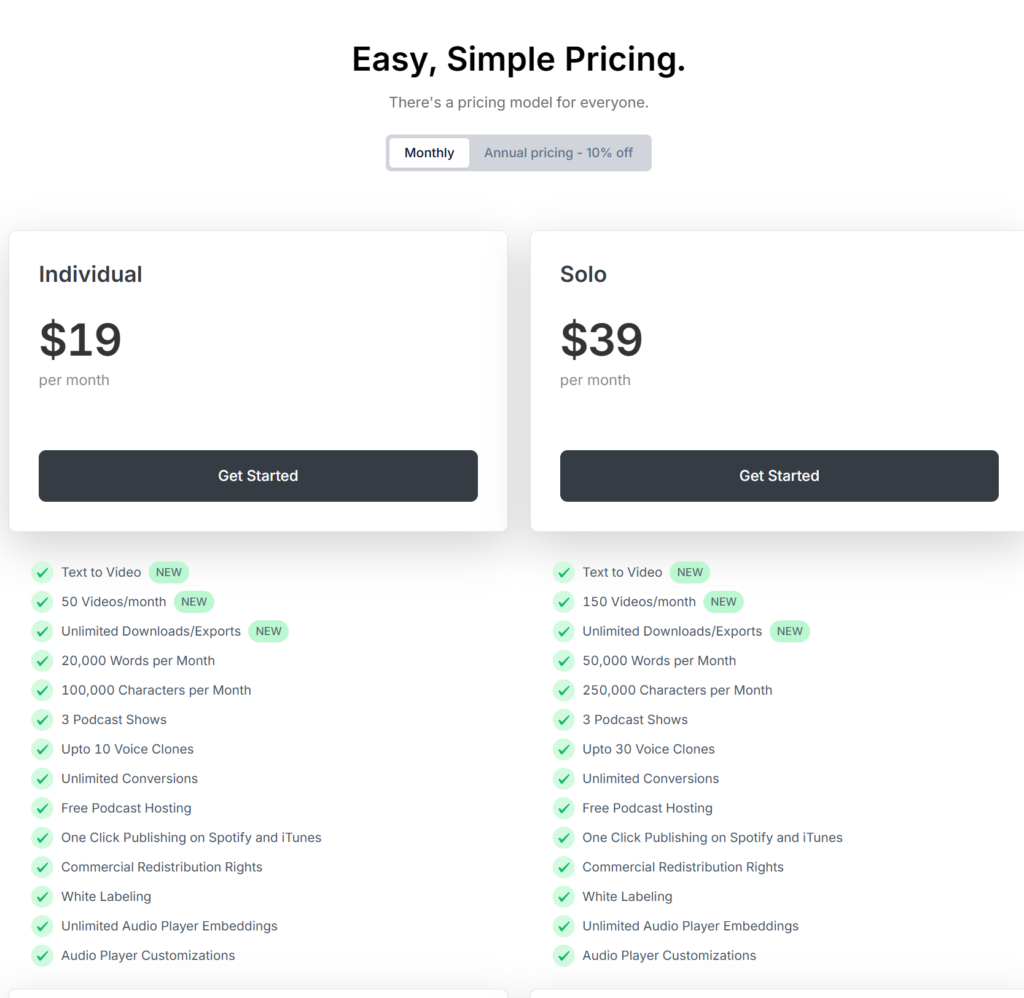1024x998 pixels.
Task: Click checkmark icon beside Individual Text to Video
Action: click(42, 572)
